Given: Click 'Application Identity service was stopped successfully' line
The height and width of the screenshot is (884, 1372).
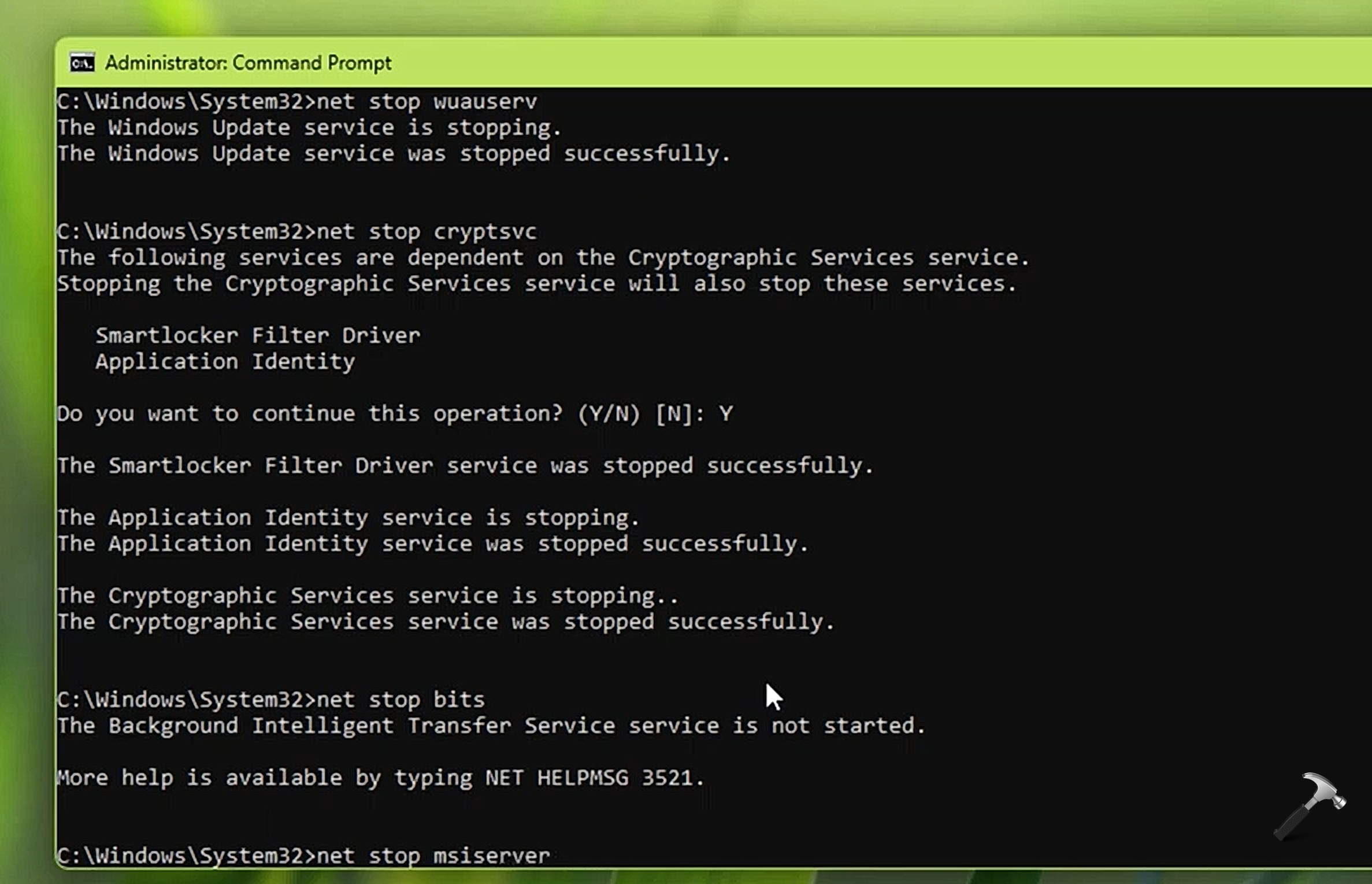Looking at the screenshot, I should (432, 544).
